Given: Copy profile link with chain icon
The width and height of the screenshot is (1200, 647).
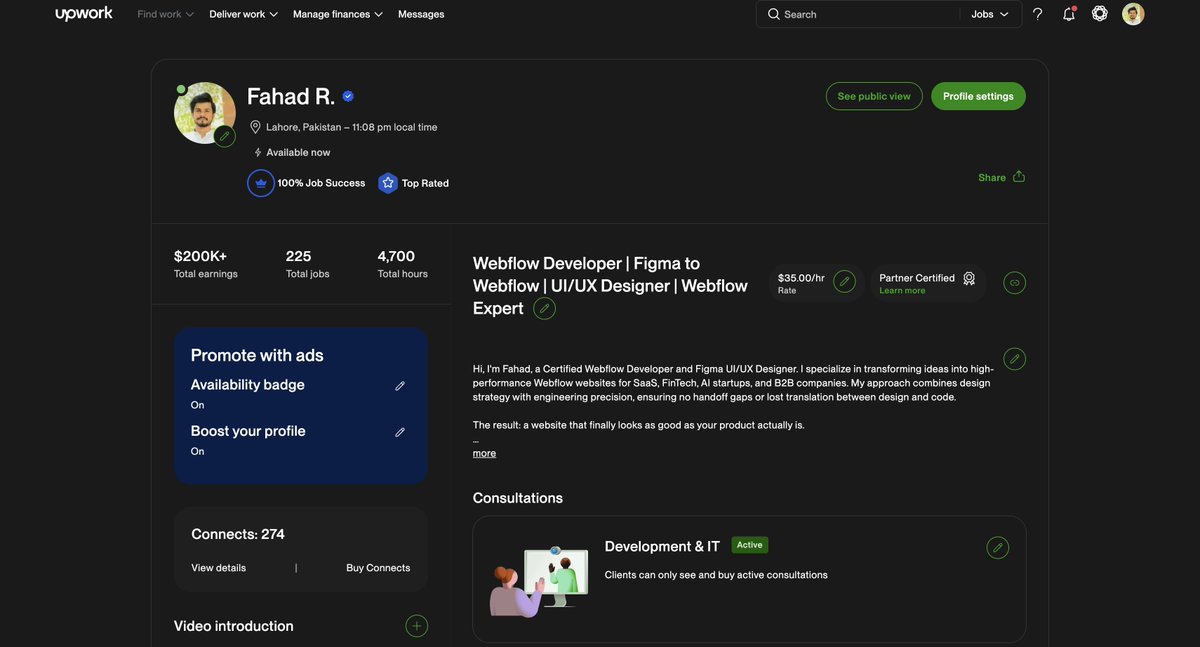Looking at the screenshot, I should coord(1015,283).
